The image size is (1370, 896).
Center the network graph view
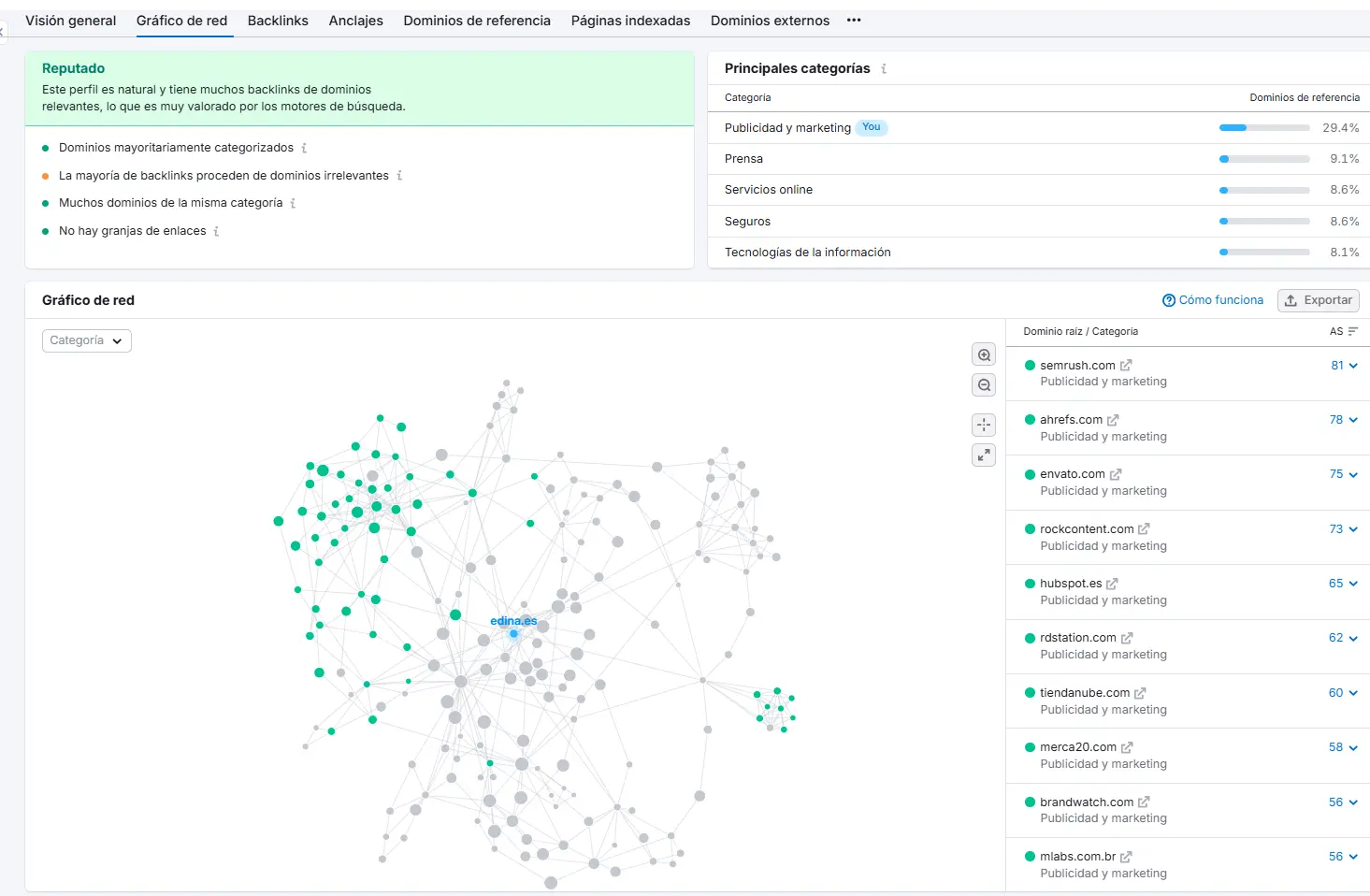[984, 425]
